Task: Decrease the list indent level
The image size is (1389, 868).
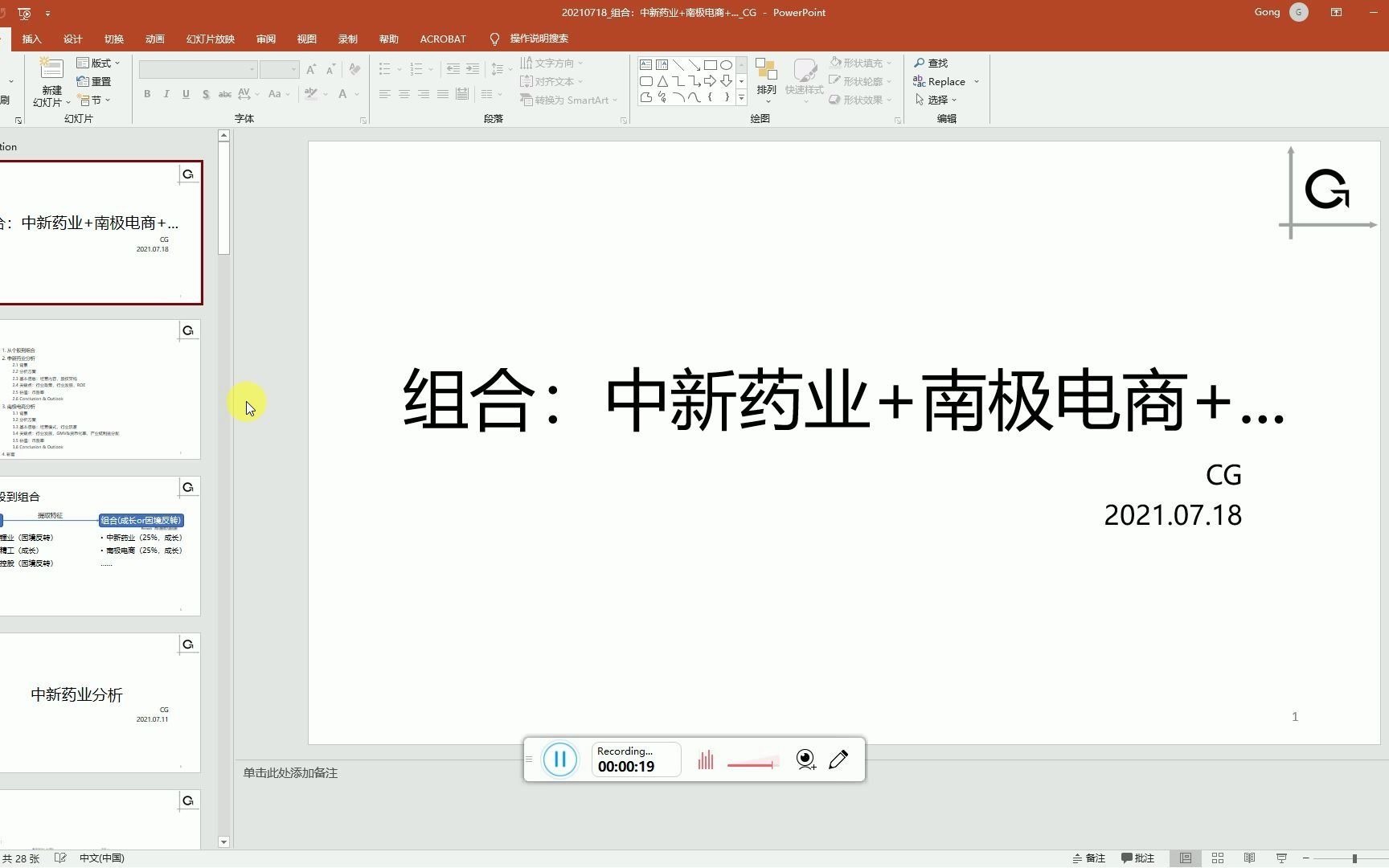Action: (453, 69)
